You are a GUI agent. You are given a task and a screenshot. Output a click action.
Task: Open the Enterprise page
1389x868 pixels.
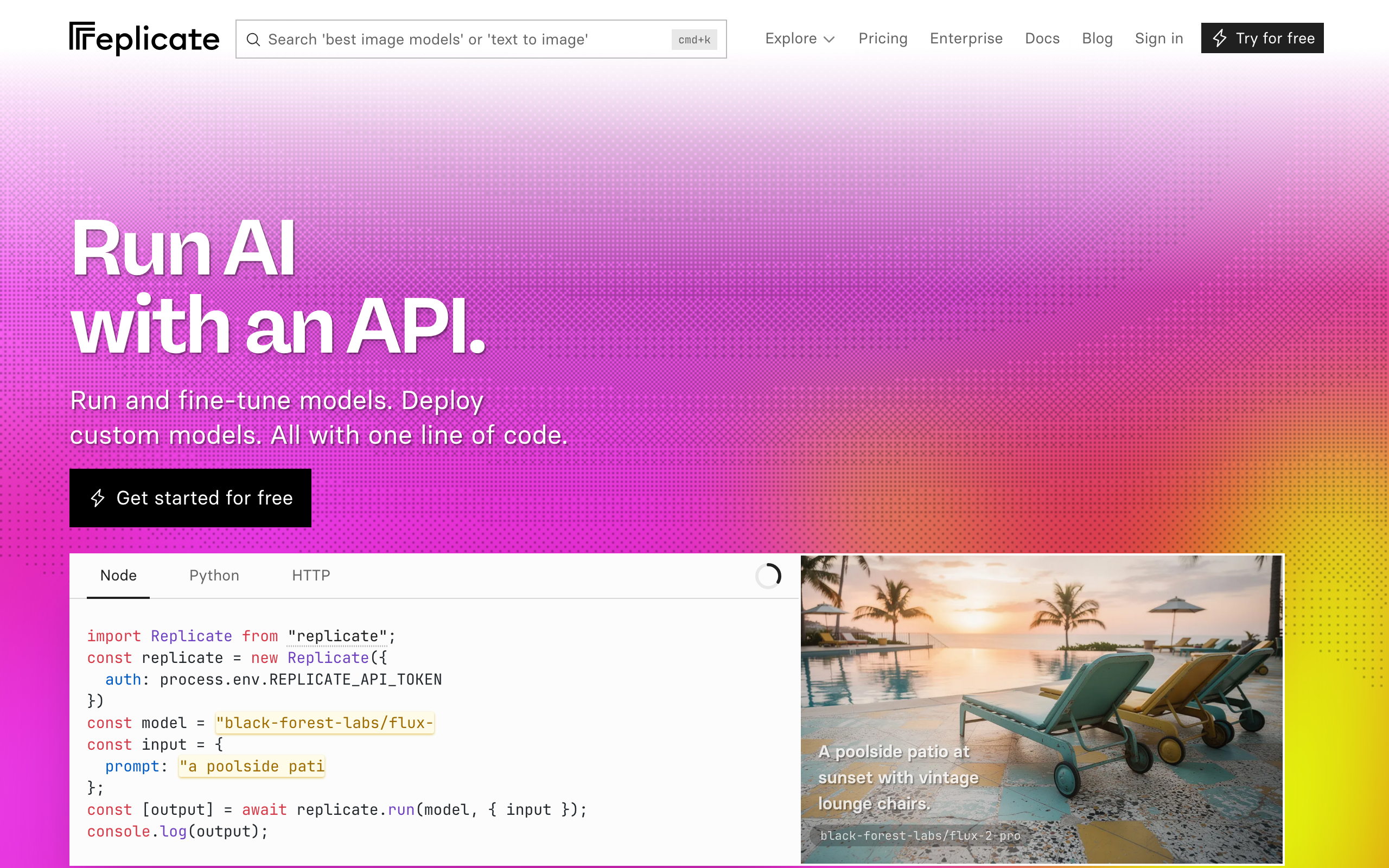(x=966, y=39)
